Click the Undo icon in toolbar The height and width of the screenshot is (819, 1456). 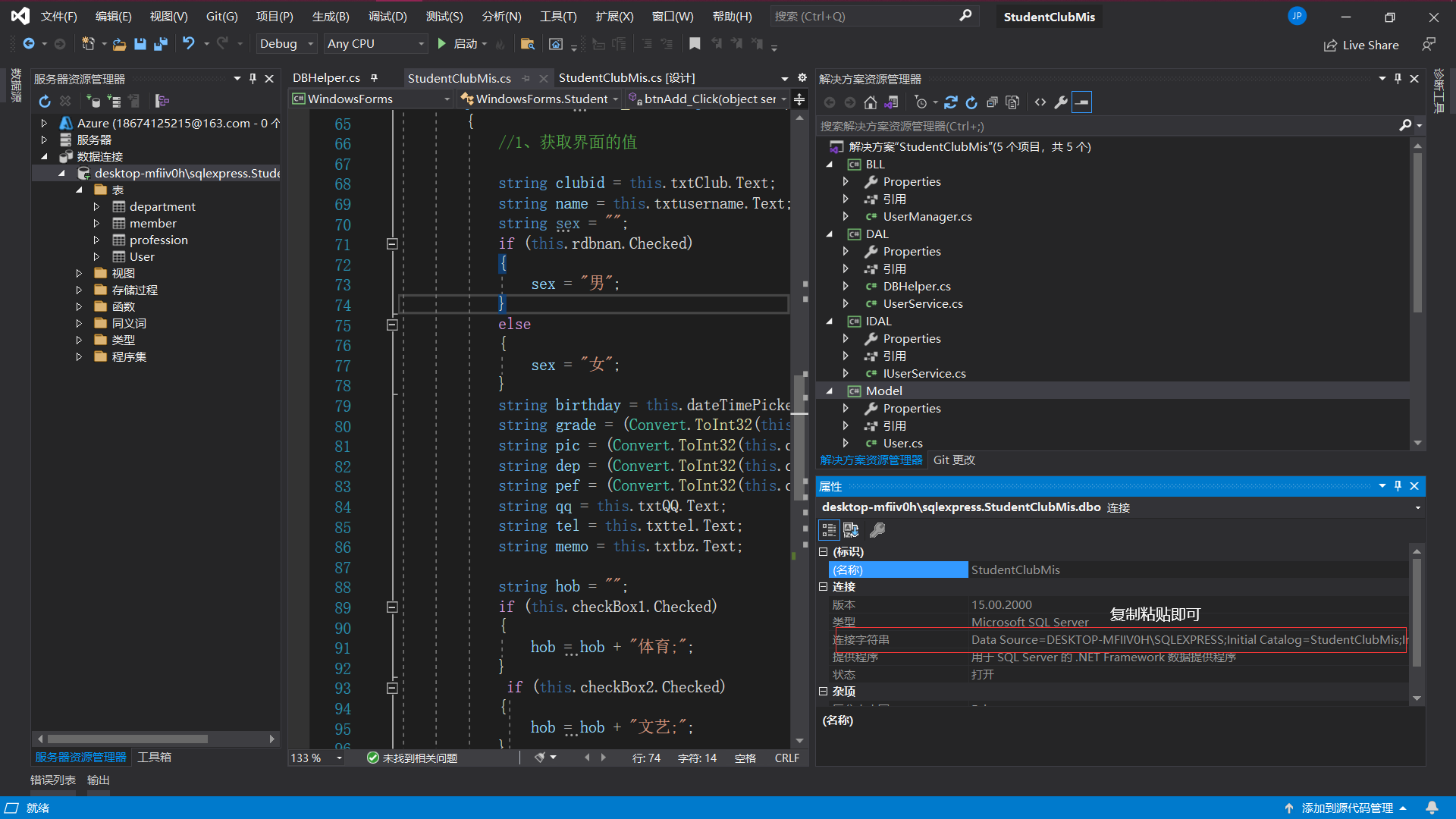[189, 44]
